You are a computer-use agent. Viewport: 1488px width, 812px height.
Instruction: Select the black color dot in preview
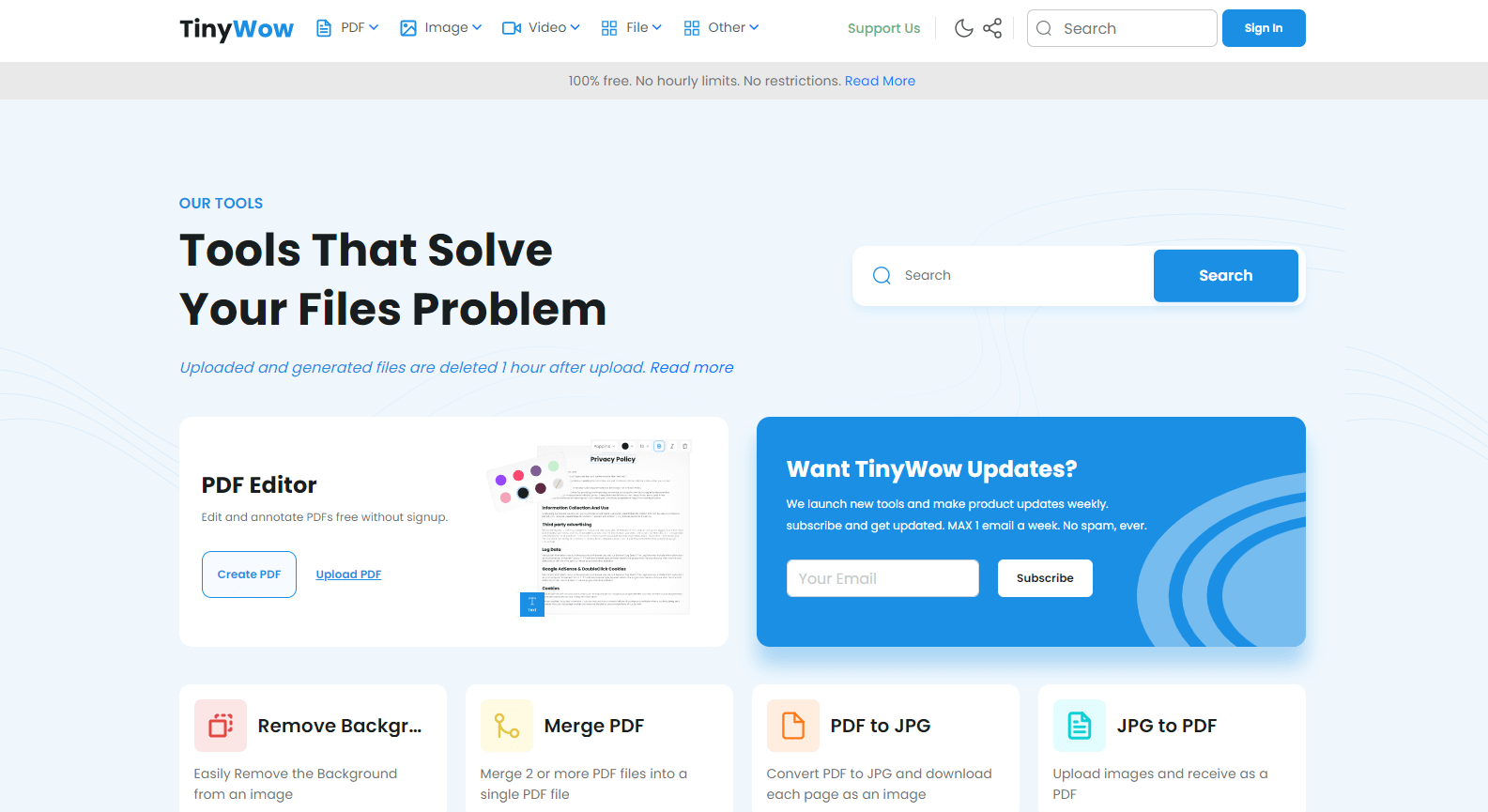point(523,493)
